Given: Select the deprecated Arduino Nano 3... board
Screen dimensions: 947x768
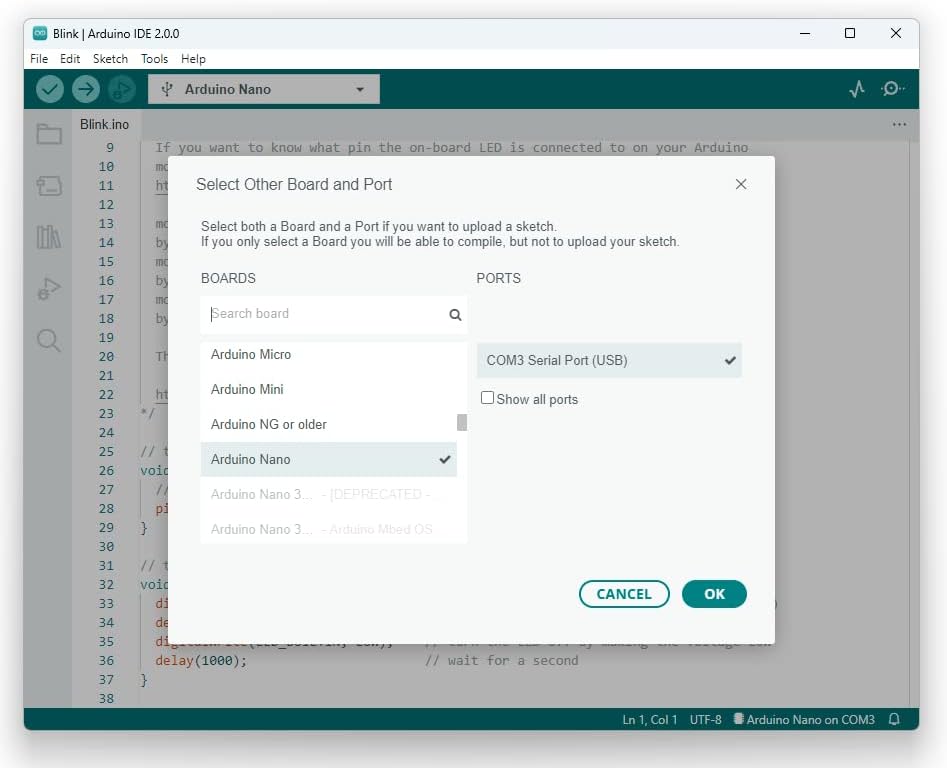Looking at the screenshot, I should pos(329,494).
